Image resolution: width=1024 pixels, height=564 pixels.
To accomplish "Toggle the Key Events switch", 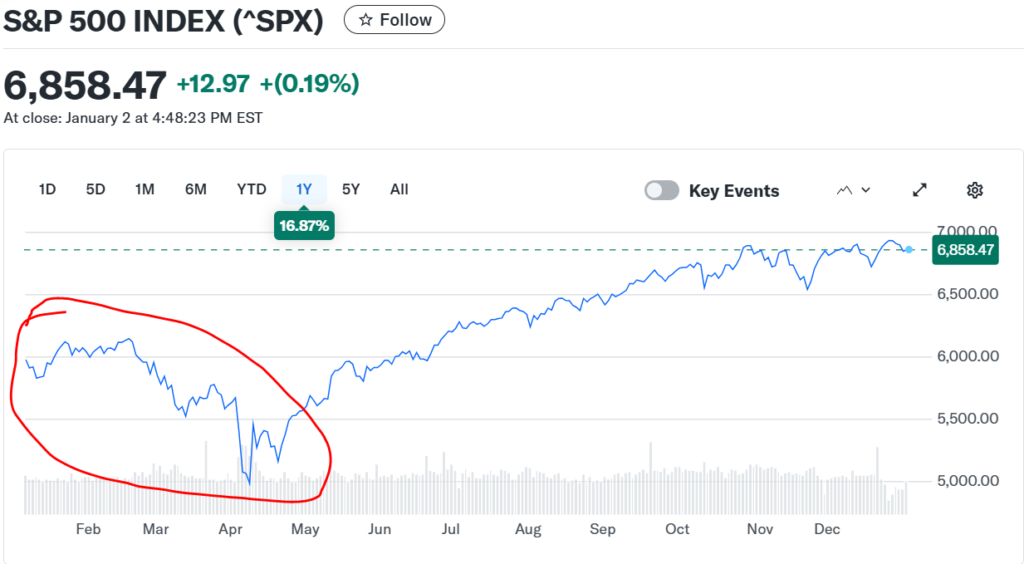I will point(662,190).
